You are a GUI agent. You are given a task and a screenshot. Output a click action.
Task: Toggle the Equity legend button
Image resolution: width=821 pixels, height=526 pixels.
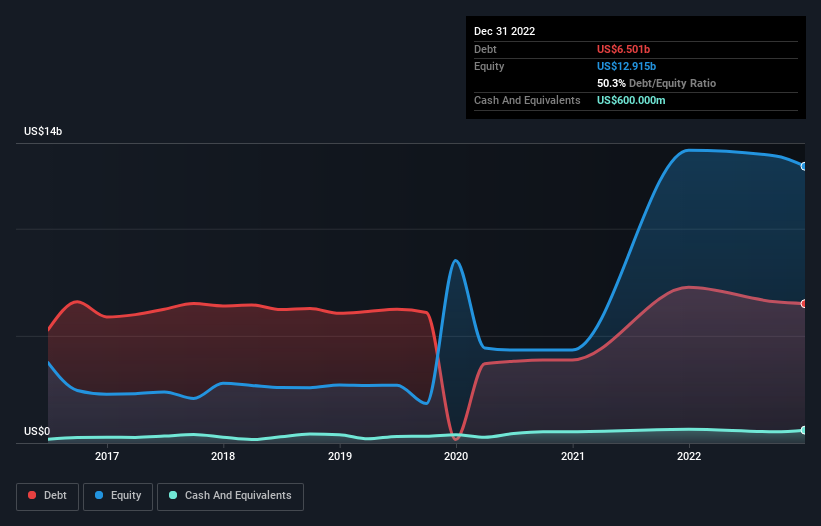point(118,496)
